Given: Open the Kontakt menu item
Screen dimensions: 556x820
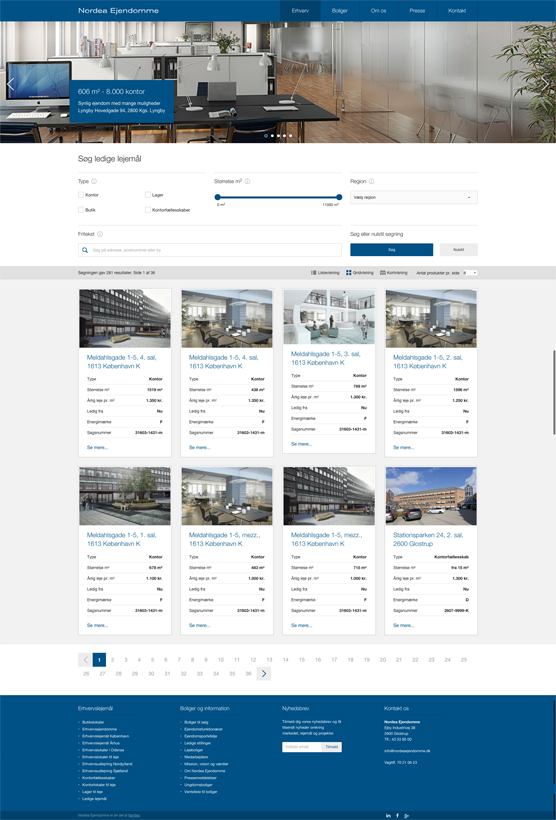Looking at the screenshot, I should pyautogui.click(x=457, y=10).
